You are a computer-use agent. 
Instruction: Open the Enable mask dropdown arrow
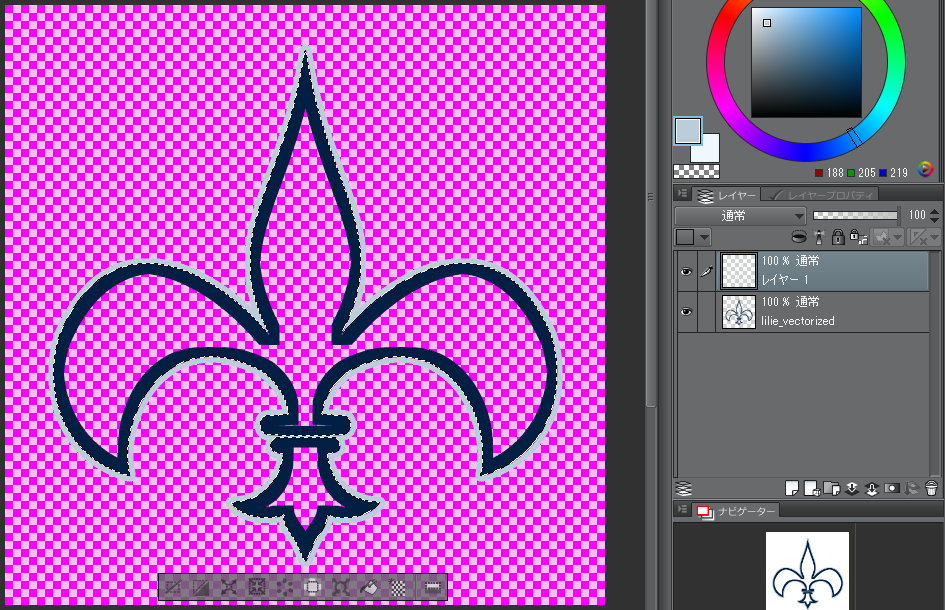click(897, 237)
